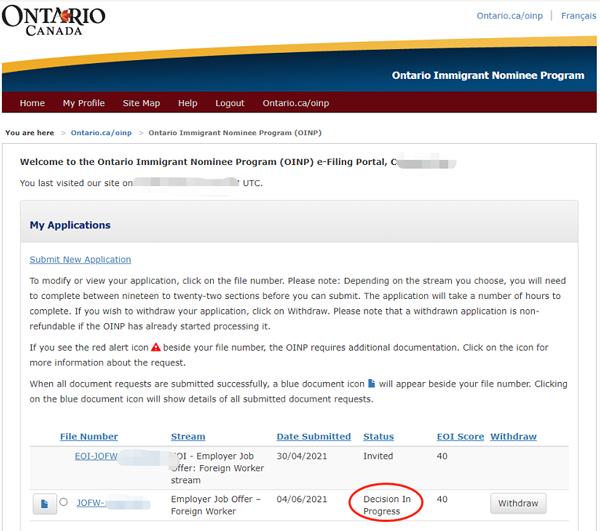Click the blue document icon beside JOFW file

[44, 504]
